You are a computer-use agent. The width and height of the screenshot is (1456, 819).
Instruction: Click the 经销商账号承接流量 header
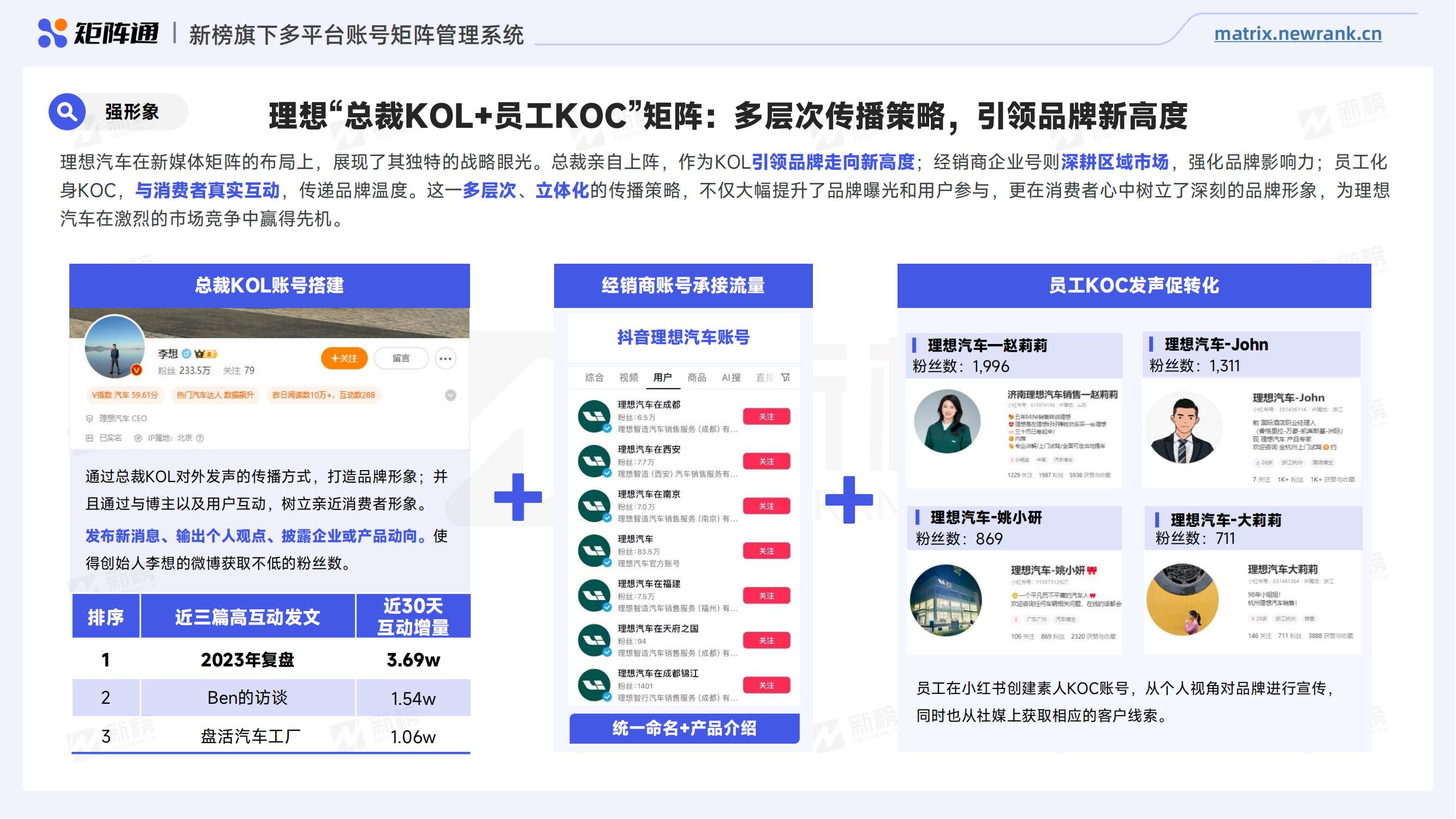pyautogui.click(x=684, y=286)
